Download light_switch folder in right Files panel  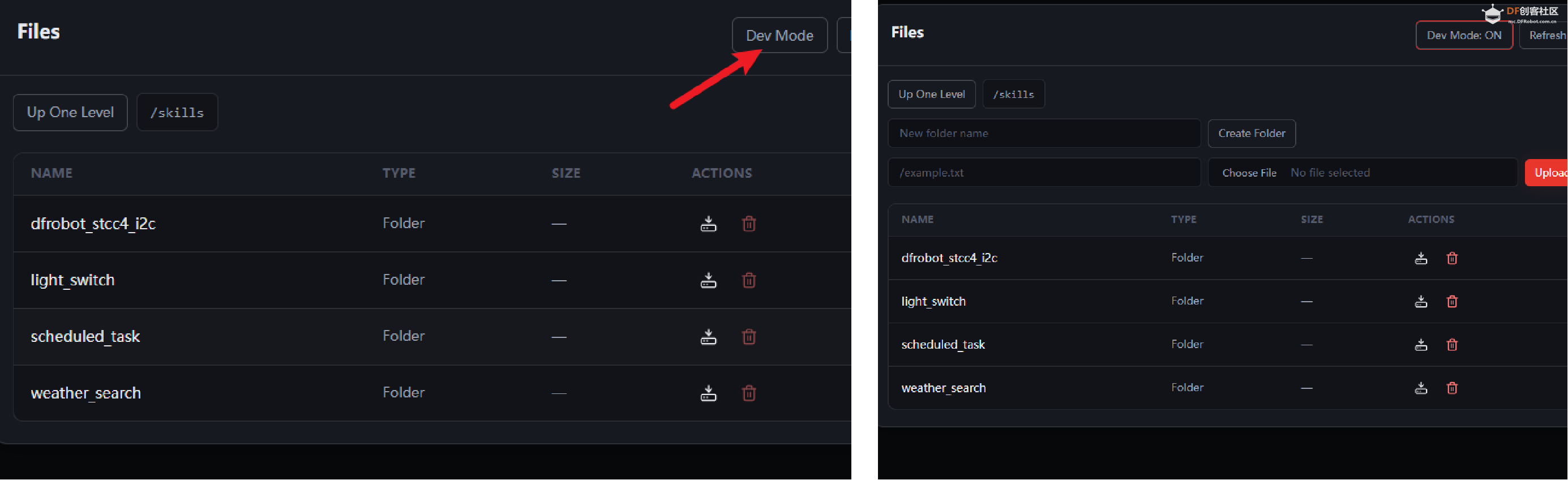tap(1421, 302)
